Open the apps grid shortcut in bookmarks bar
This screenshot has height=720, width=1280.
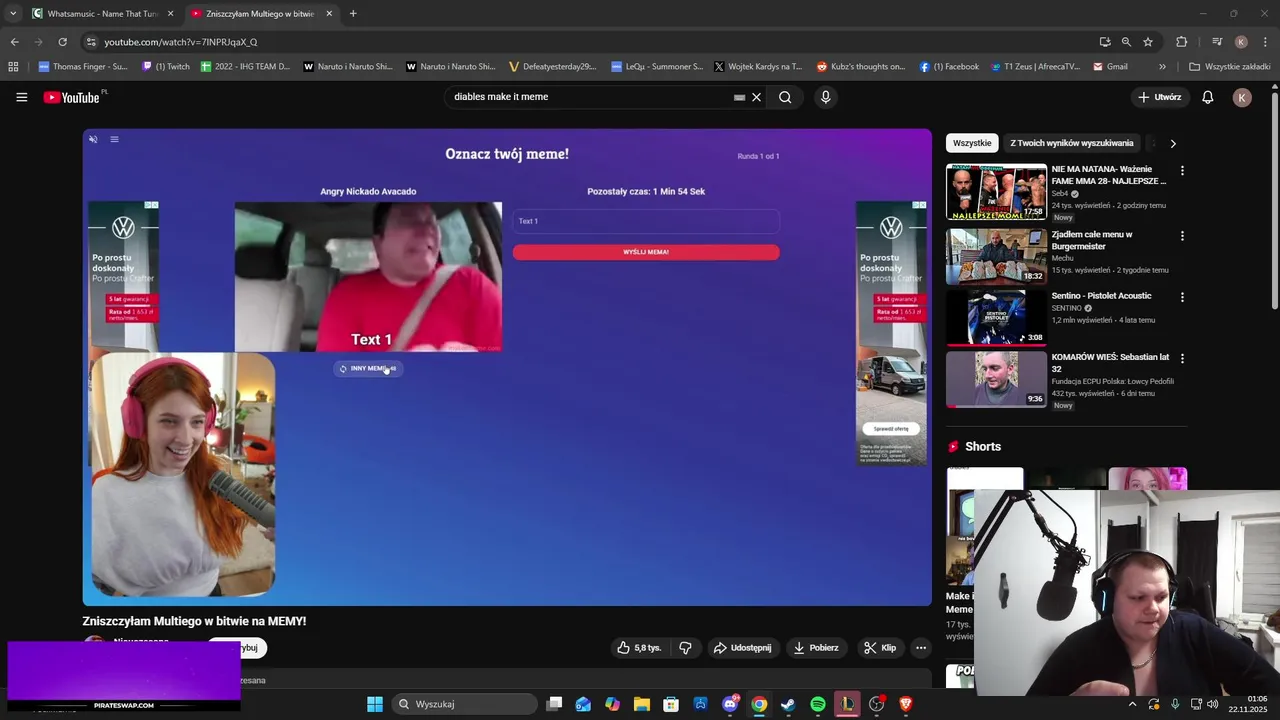pos(13,67)
